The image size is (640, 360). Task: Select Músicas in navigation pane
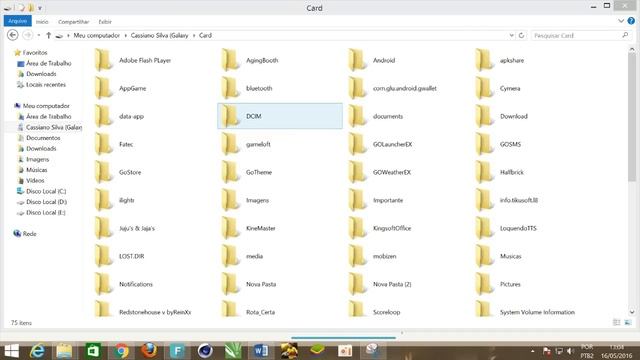[33, 170]
